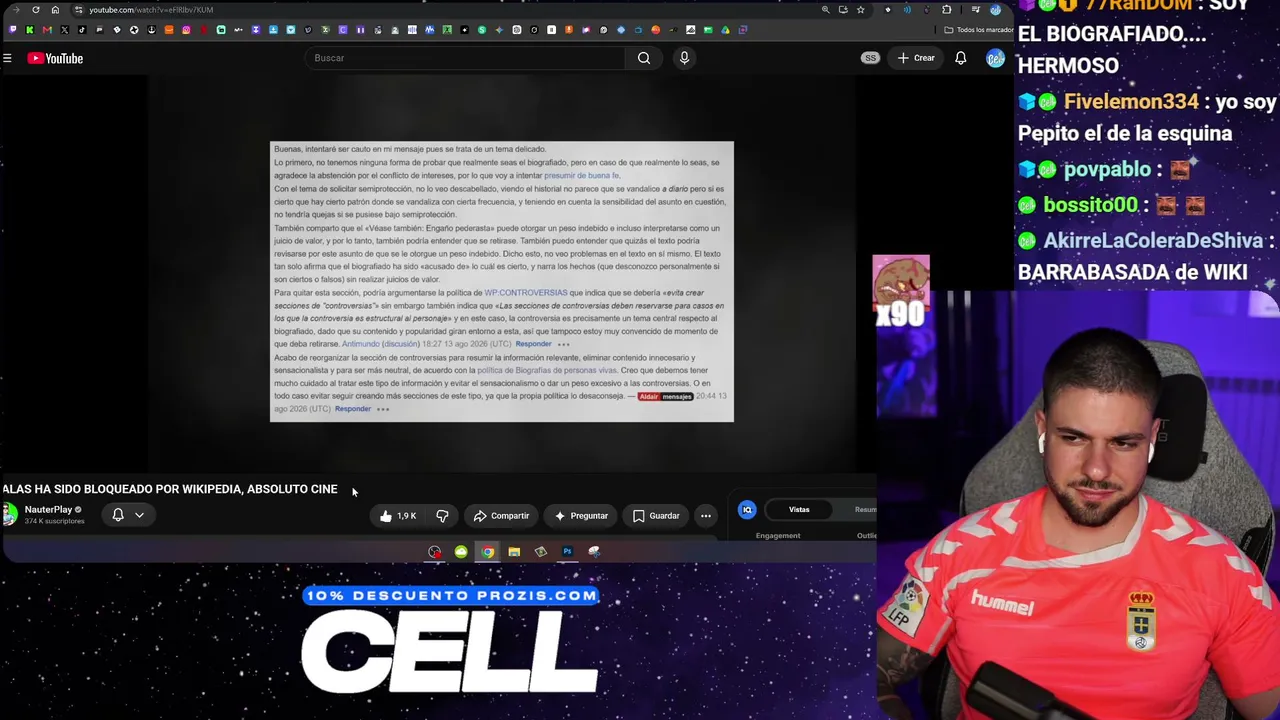Open the green cloud taskbar icon
The height and width of the screenshot is (720, 1280).
coord(461,552)
